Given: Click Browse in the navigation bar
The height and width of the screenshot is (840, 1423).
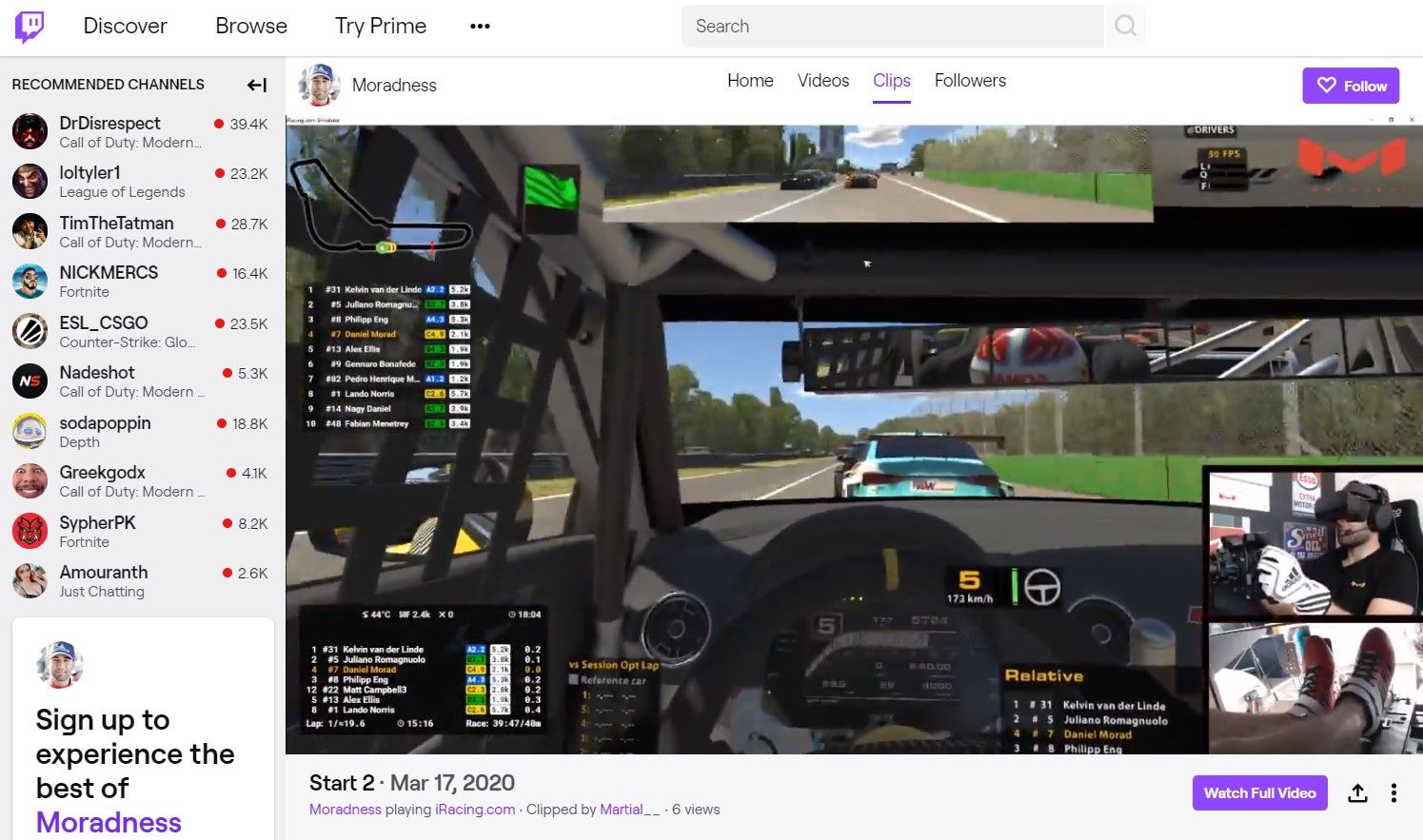Looking at the screenshot, I should coord(250,26).
